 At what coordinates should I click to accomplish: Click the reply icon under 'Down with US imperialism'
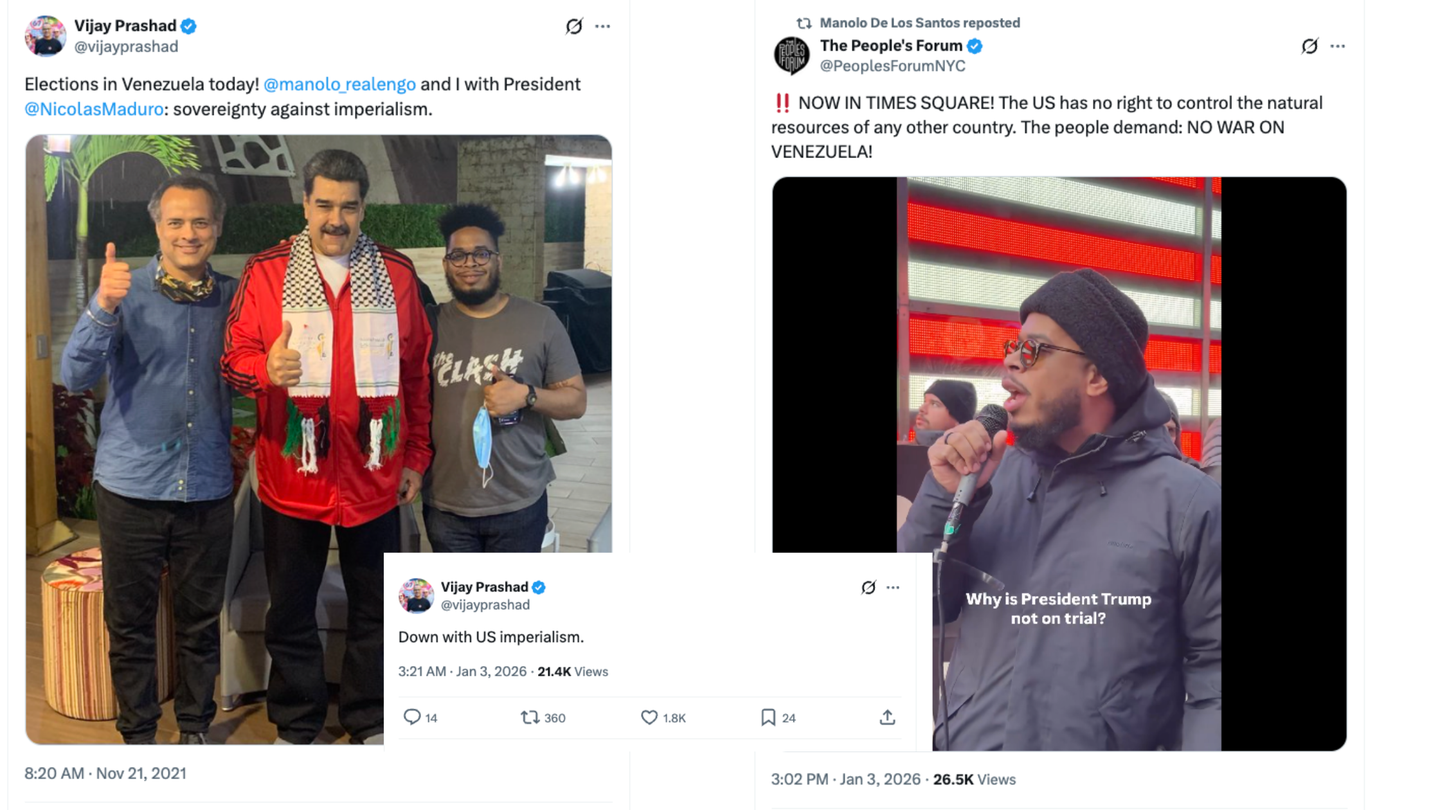pyautogui.click(x=412, y=717)
